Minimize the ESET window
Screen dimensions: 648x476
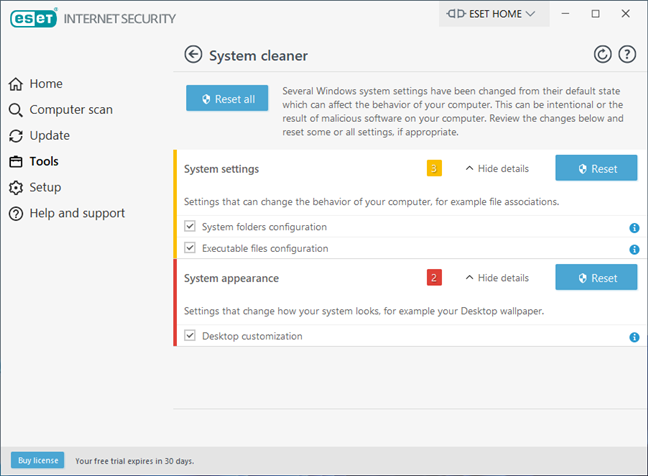565,14
